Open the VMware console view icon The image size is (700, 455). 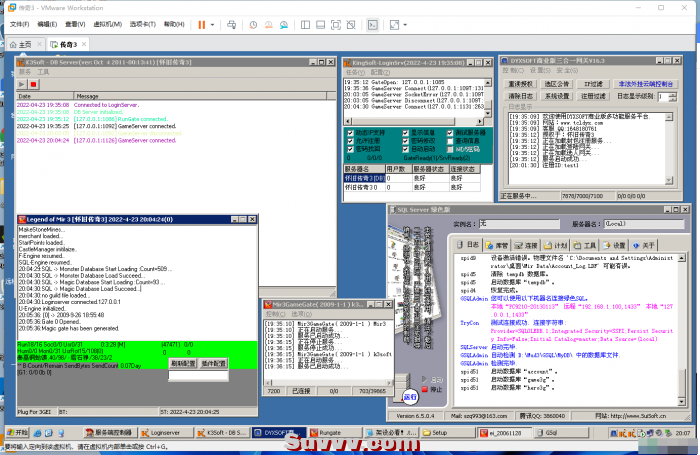pos(373,25)
